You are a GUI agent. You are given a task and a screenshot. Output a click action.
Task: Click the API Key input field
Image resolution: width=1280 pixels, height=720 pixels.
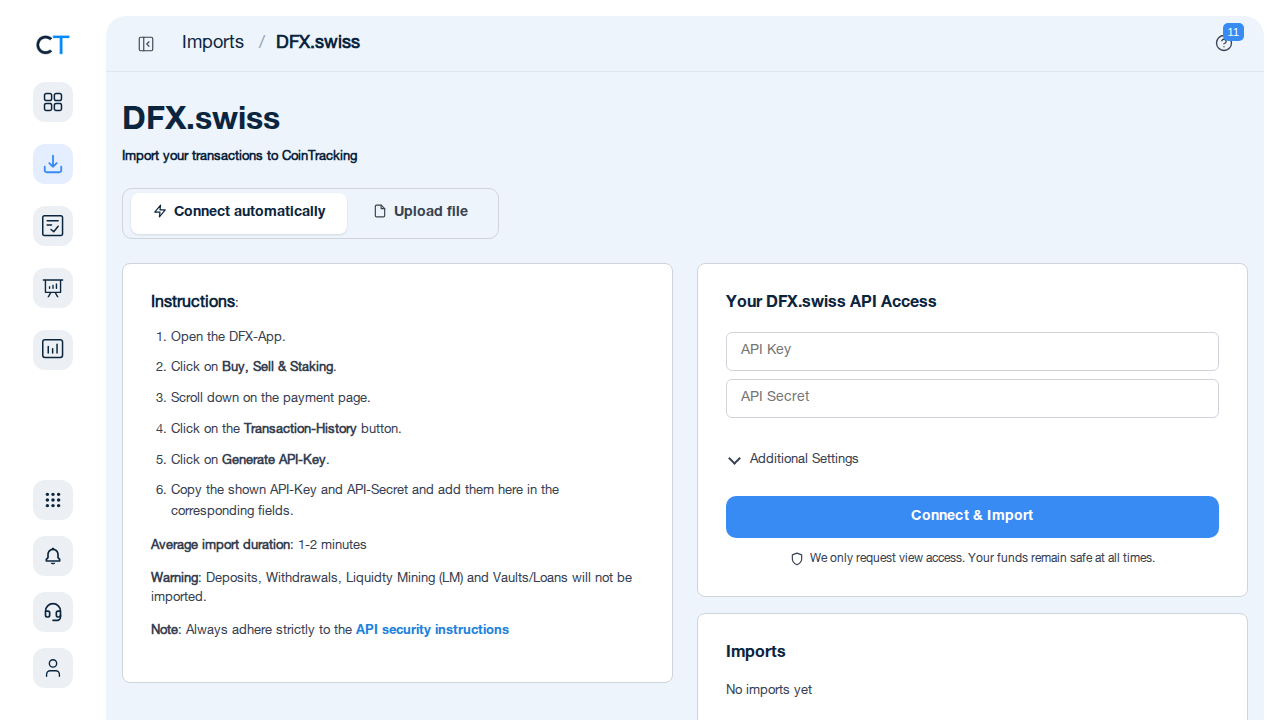point(972,351)
